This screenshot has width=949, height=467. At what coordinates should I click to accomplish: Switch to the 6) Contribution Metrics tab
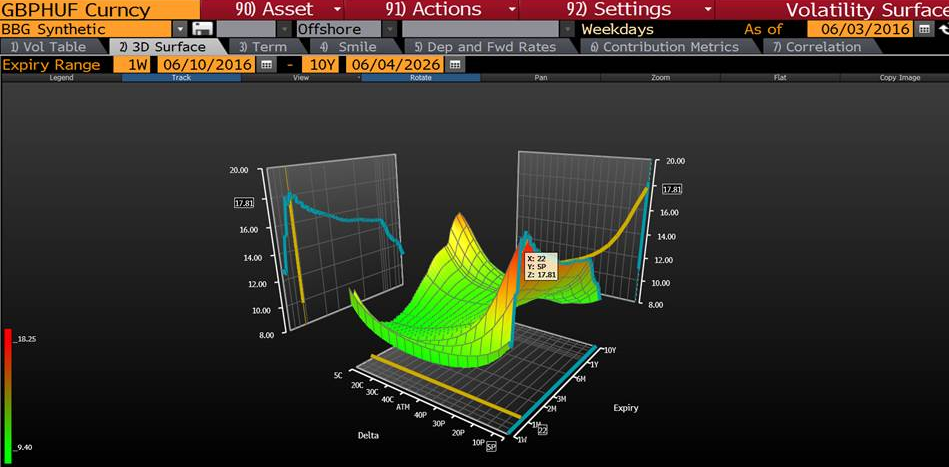click(x=664, y=47)
